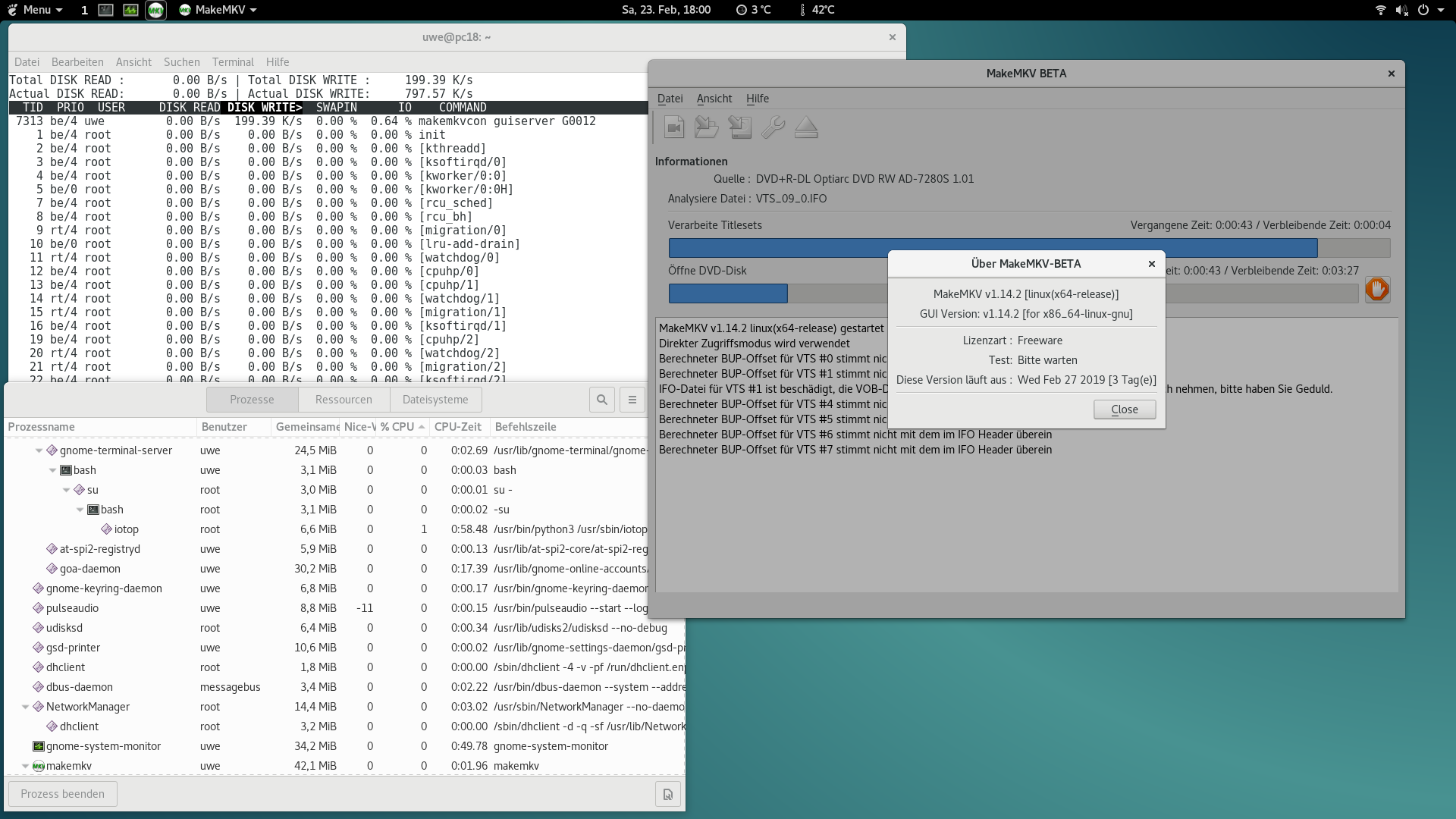Sort processes by the % CPU column header
Screen dimensions: 1456x819
[402, 427]
